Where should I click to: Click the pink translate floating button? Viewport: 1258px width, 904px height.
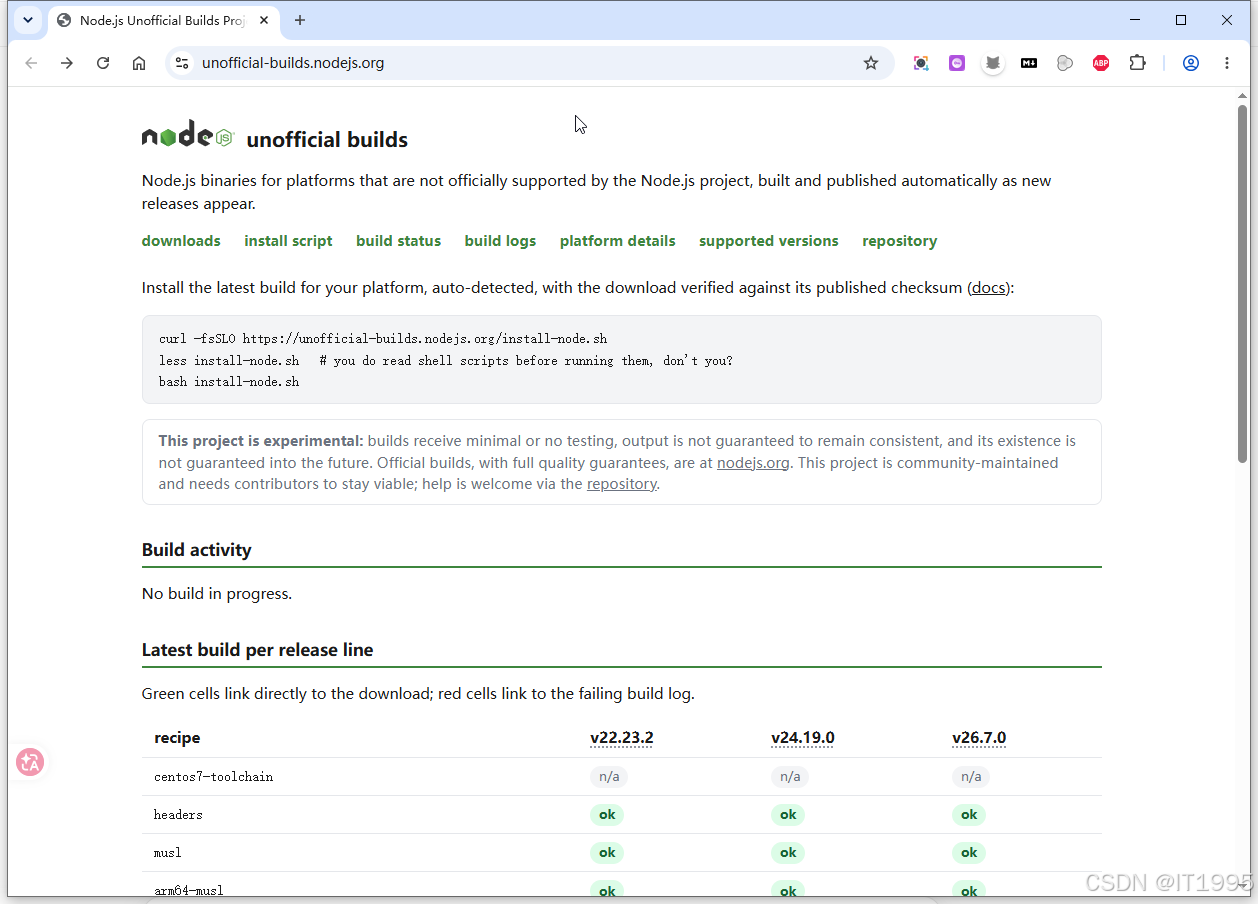(30, 762)
